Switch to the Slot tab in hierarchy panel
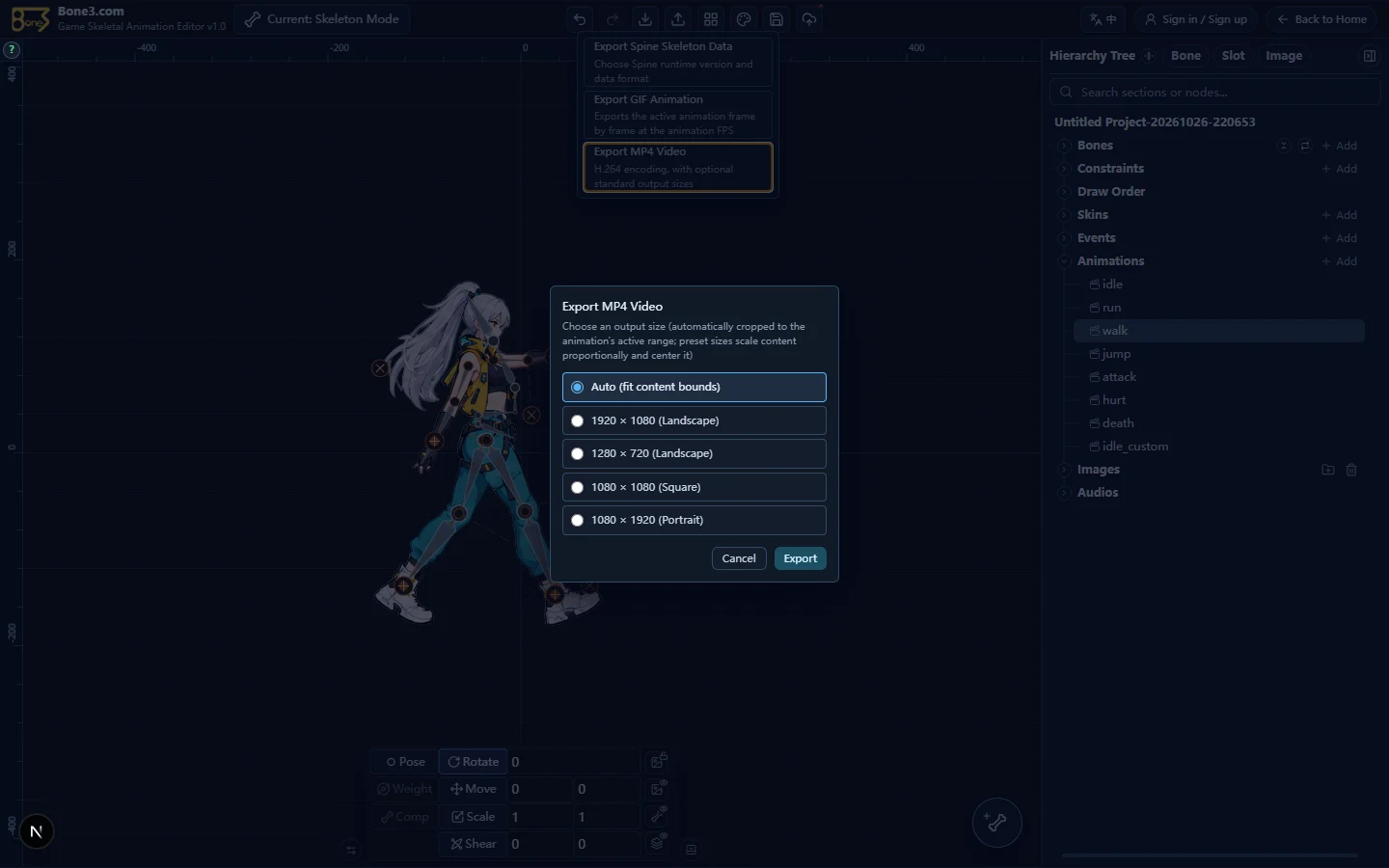The image size is (1389, 868). [1233, 56]
